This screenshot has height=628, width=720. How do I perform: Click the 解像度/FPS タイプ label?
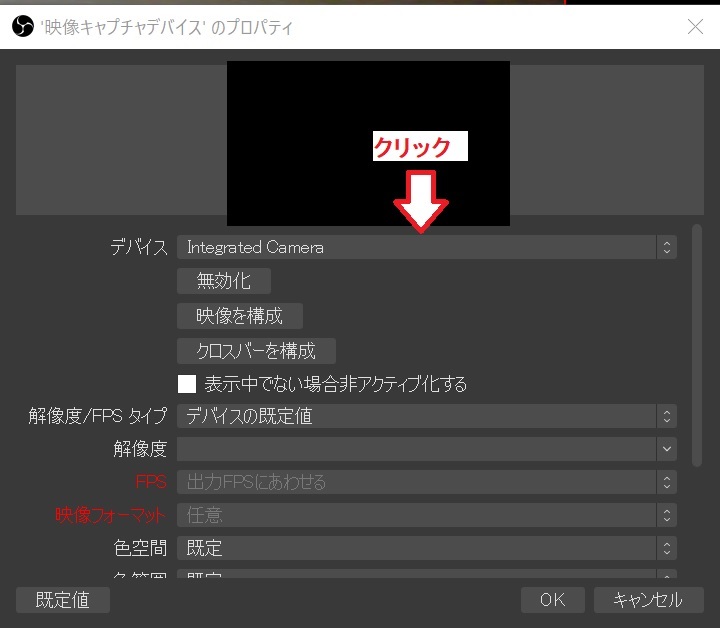pyautogui.click(x=98, y=416)
